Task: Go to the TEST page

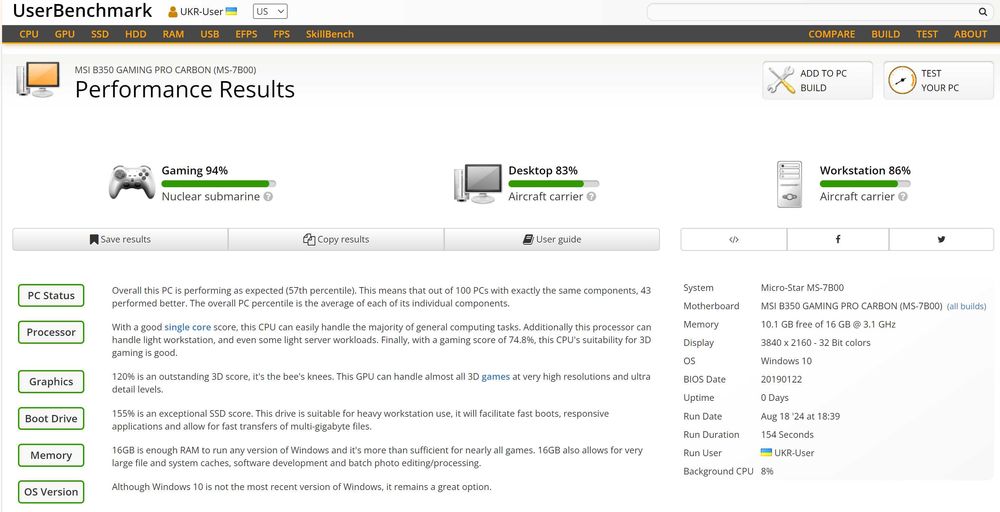Action: [x=927, y=34]
